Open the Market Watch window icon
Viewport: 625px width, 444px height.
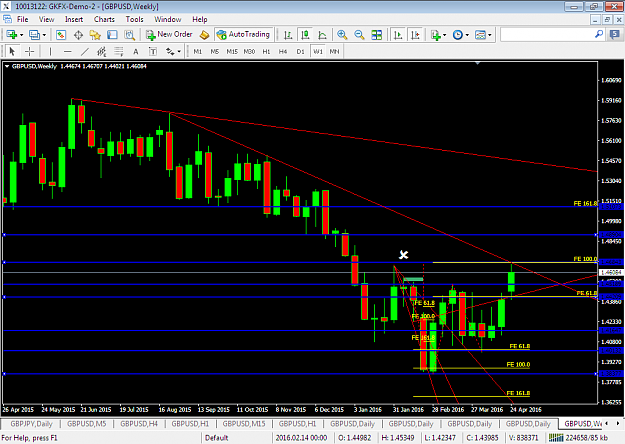pos(61,35)
